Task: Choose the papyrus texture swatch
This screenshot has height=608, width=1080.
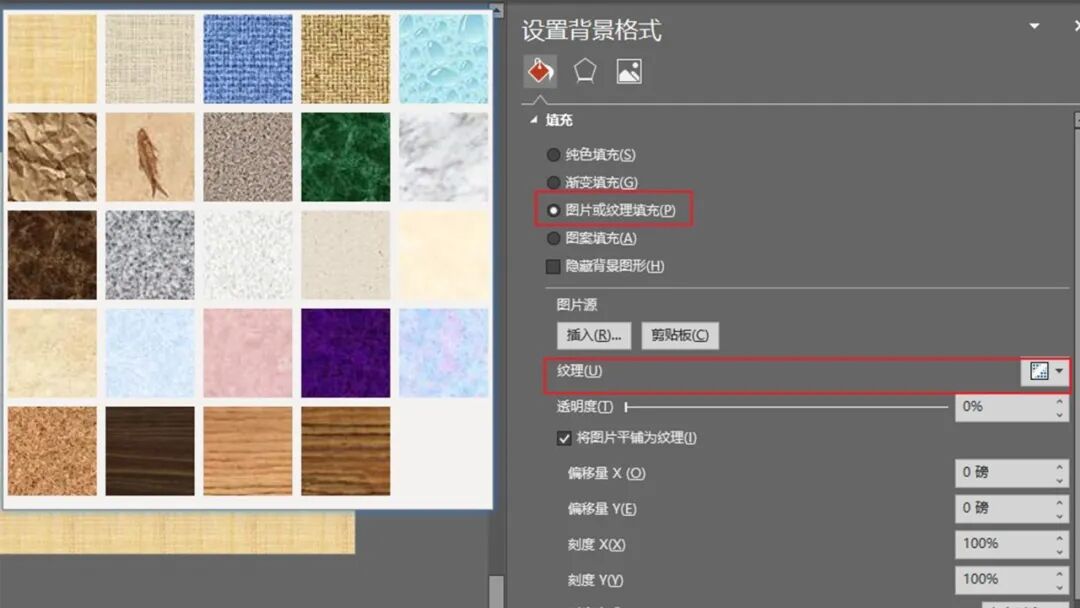Action: [52, 59]
